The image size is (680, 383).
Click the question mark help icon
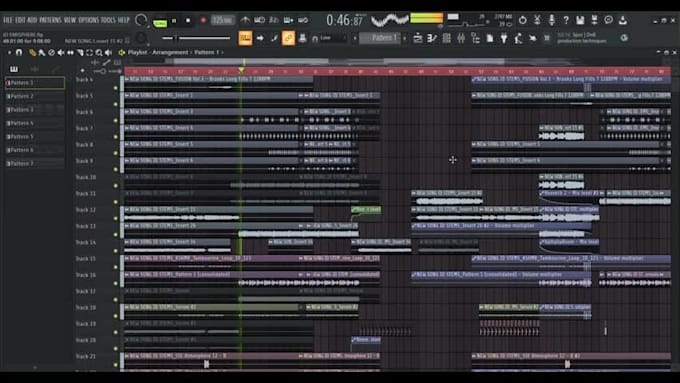566,20
